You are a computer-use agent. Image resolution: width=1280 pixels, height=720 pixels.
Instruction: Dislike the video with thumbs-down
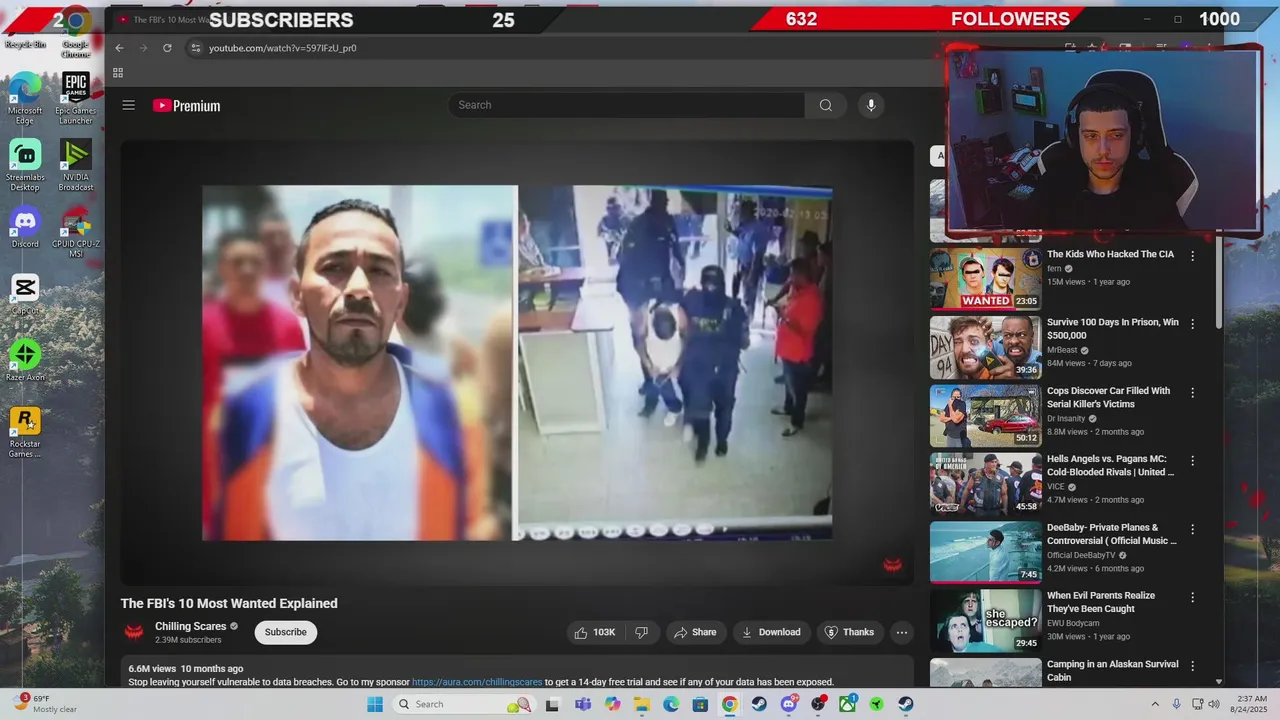(x=642, y=632)
